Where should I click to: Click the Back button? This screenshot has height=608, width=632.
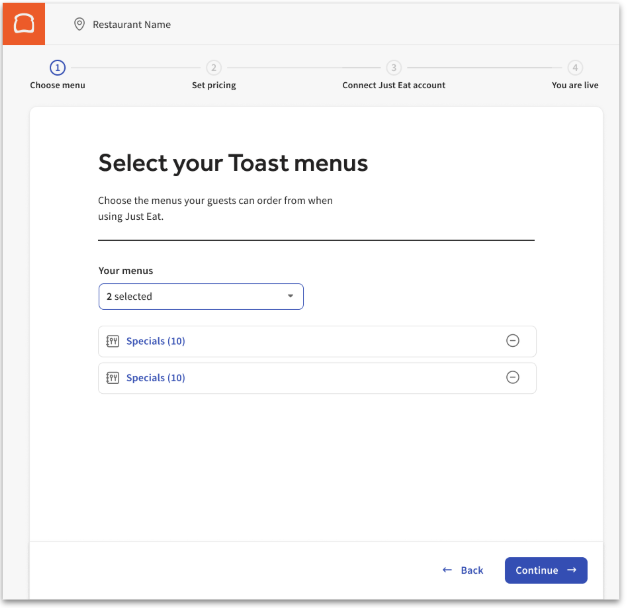click(x=463, y=570)
